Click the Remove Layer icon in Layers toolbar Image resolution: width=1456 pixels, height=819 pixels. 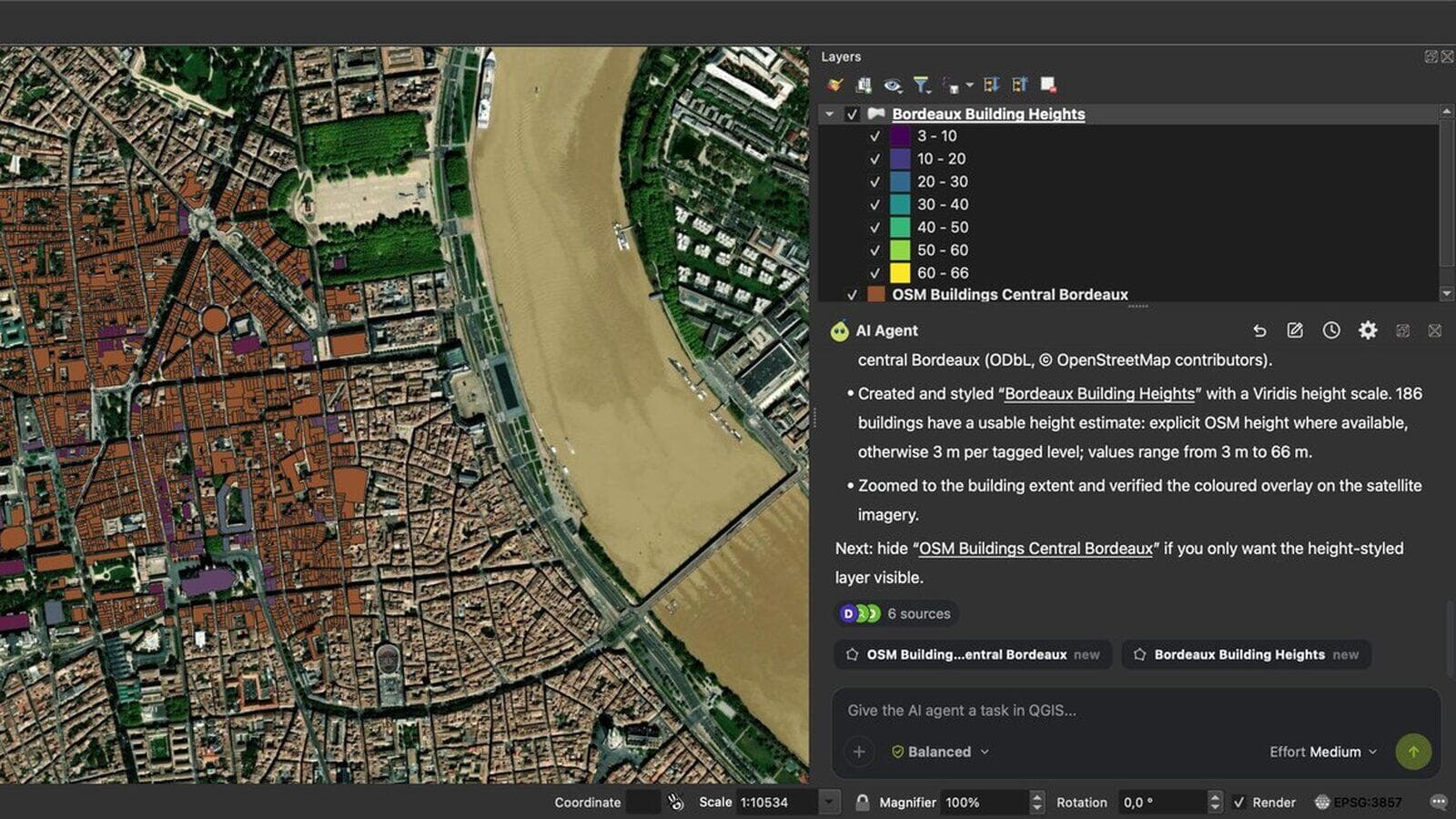point(1048,85)
